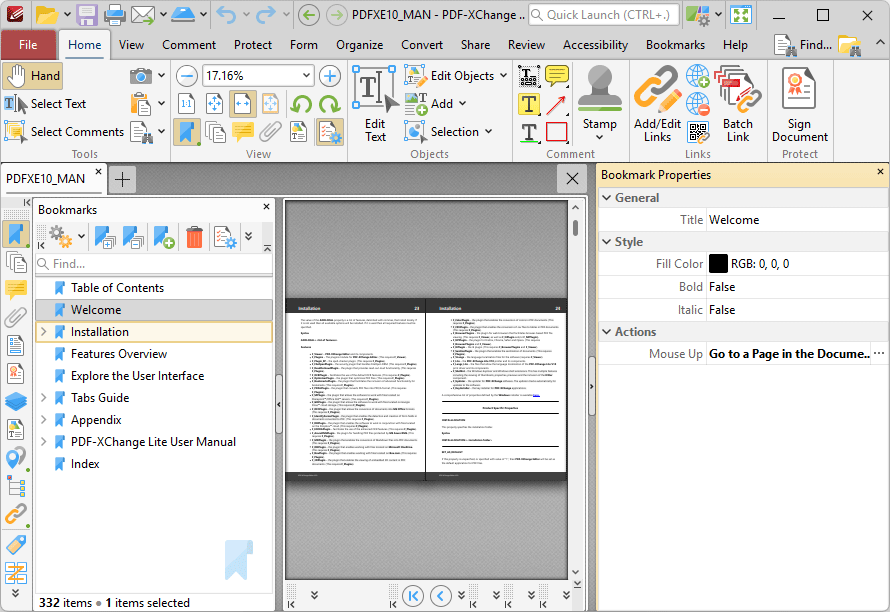Expand the Installation bookmark

44,332
